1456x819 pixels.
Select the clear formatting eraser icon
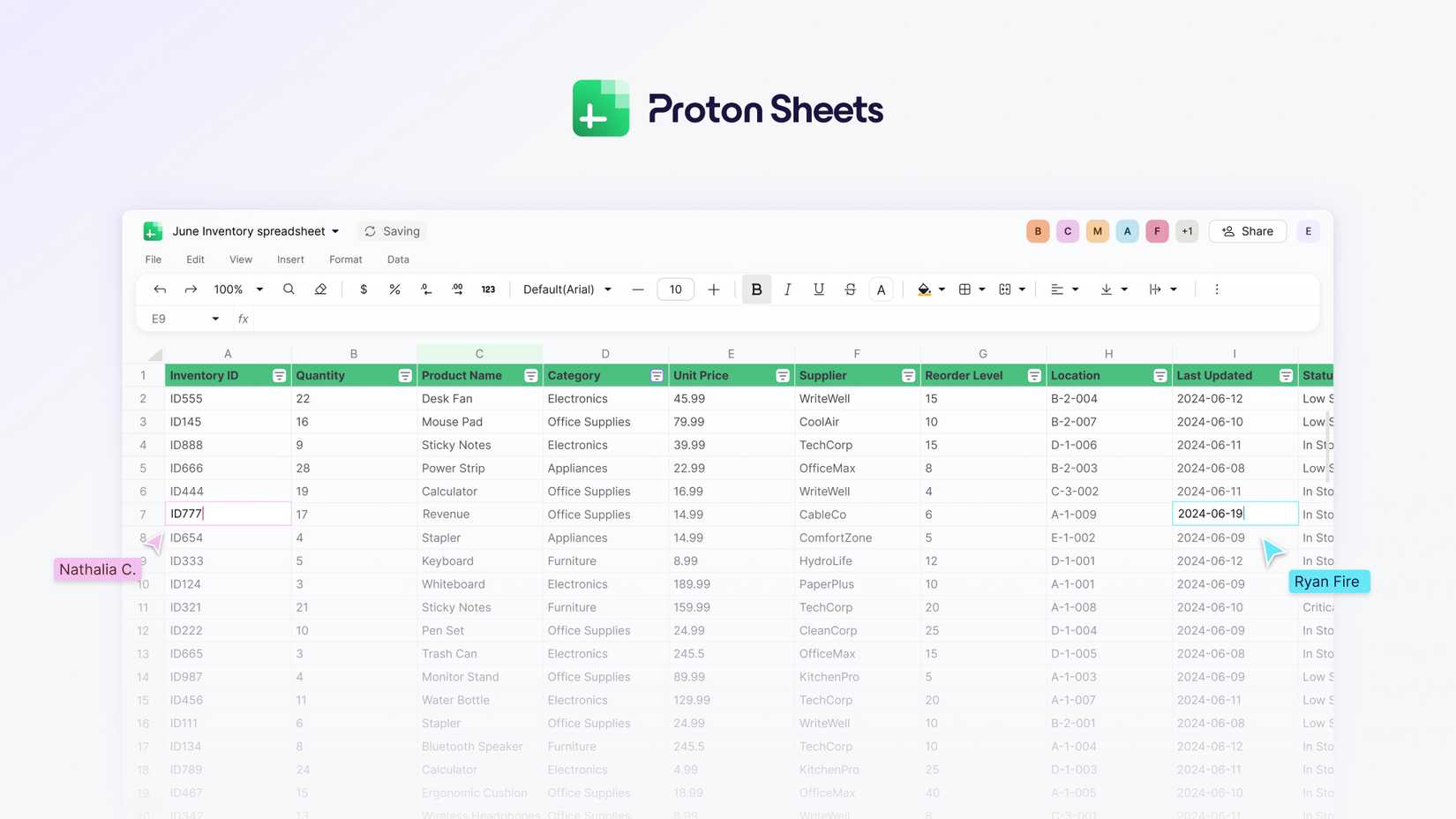[x=319, y=289]
